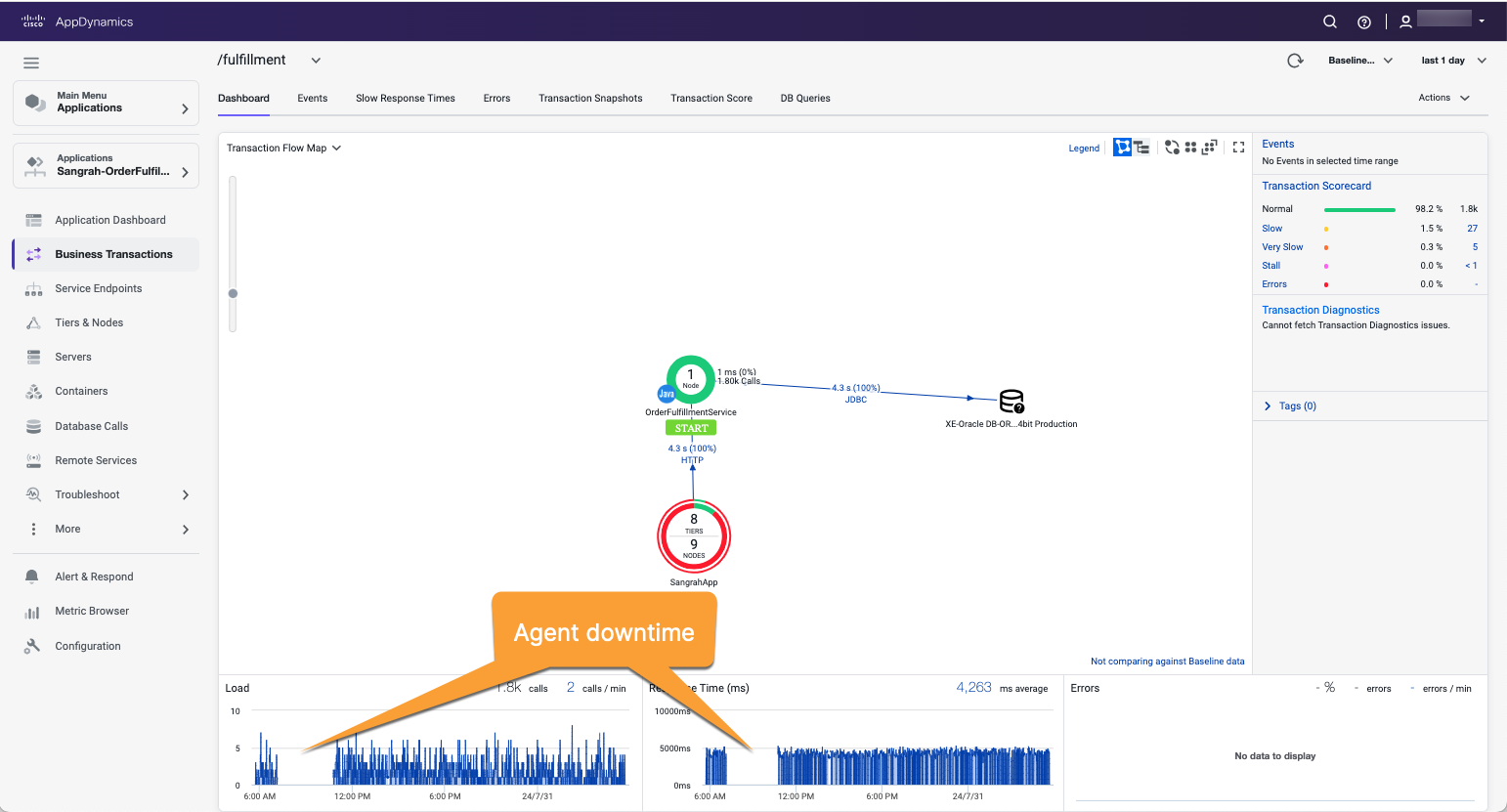Click the Load chart bars
This screenshot has width=1507, height=812.
[441, 755]
